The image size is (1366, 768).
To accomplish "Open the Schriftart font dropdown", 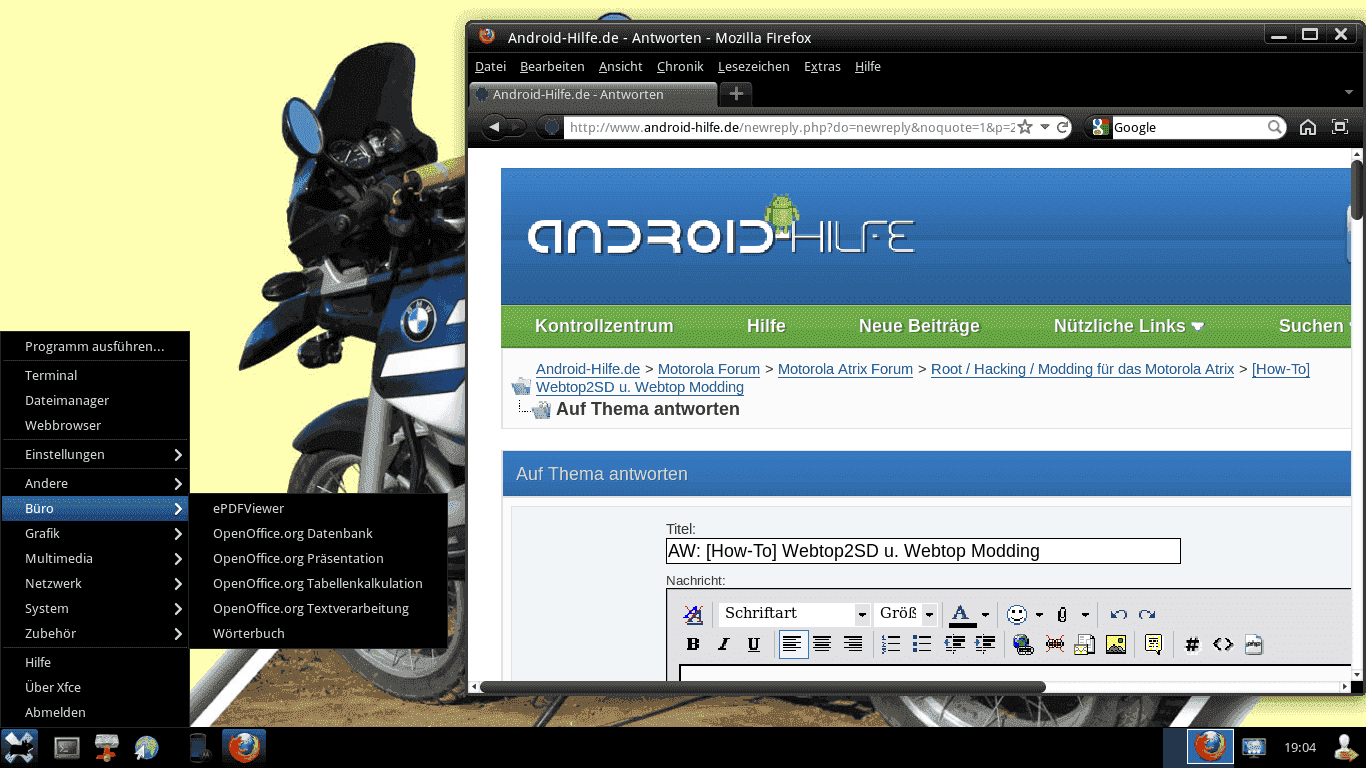I will (x=794, y=614).
